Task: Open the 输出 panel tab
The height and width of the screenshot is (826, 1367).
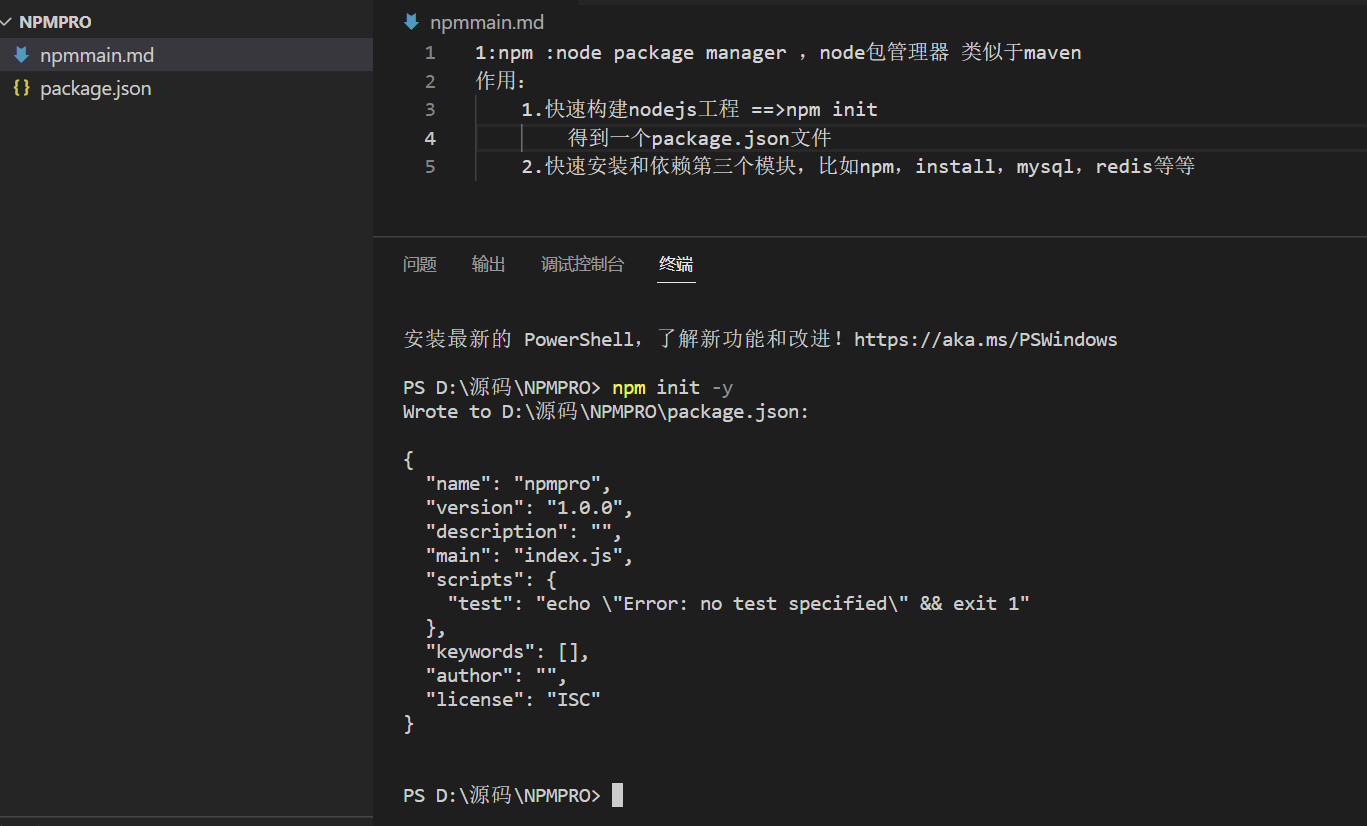Action: coord(489,264)
